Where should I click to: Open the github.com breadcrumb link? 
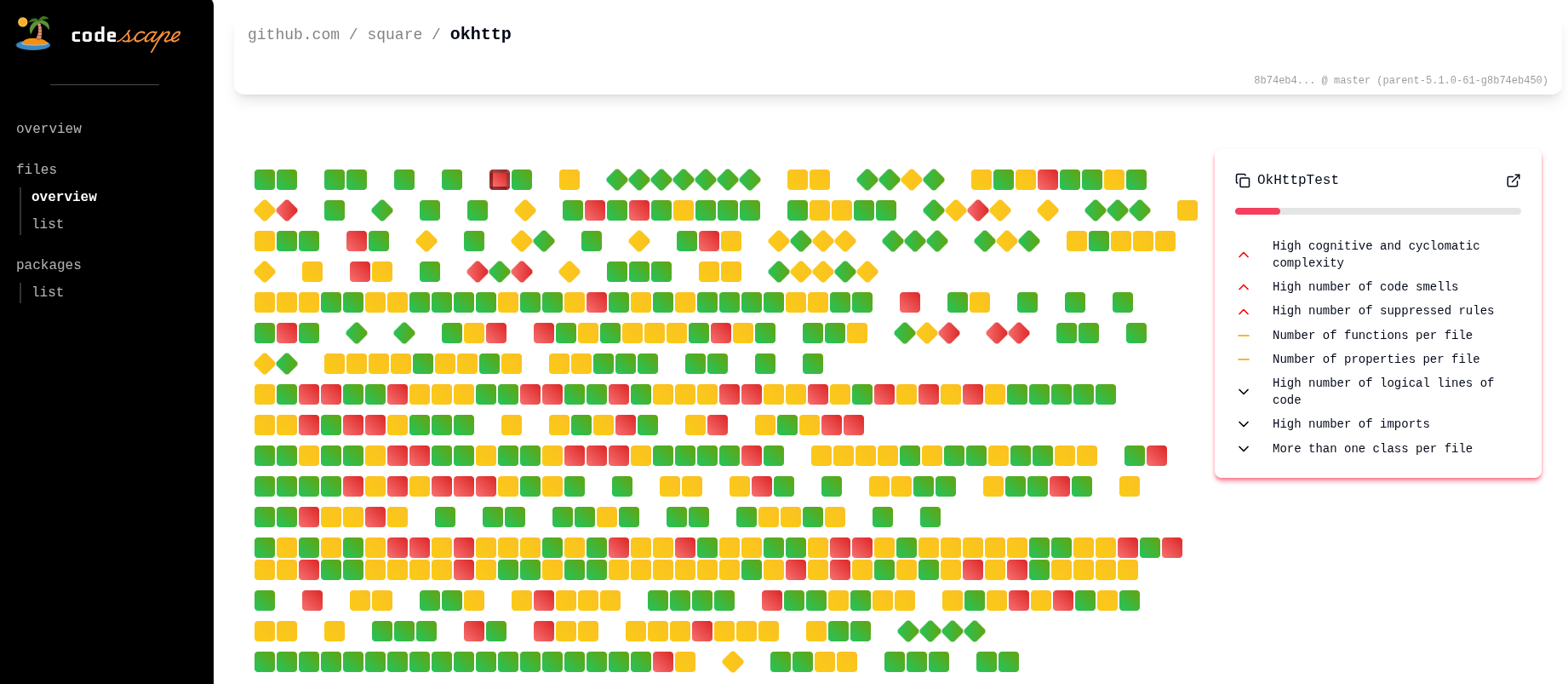pos(293,34)
